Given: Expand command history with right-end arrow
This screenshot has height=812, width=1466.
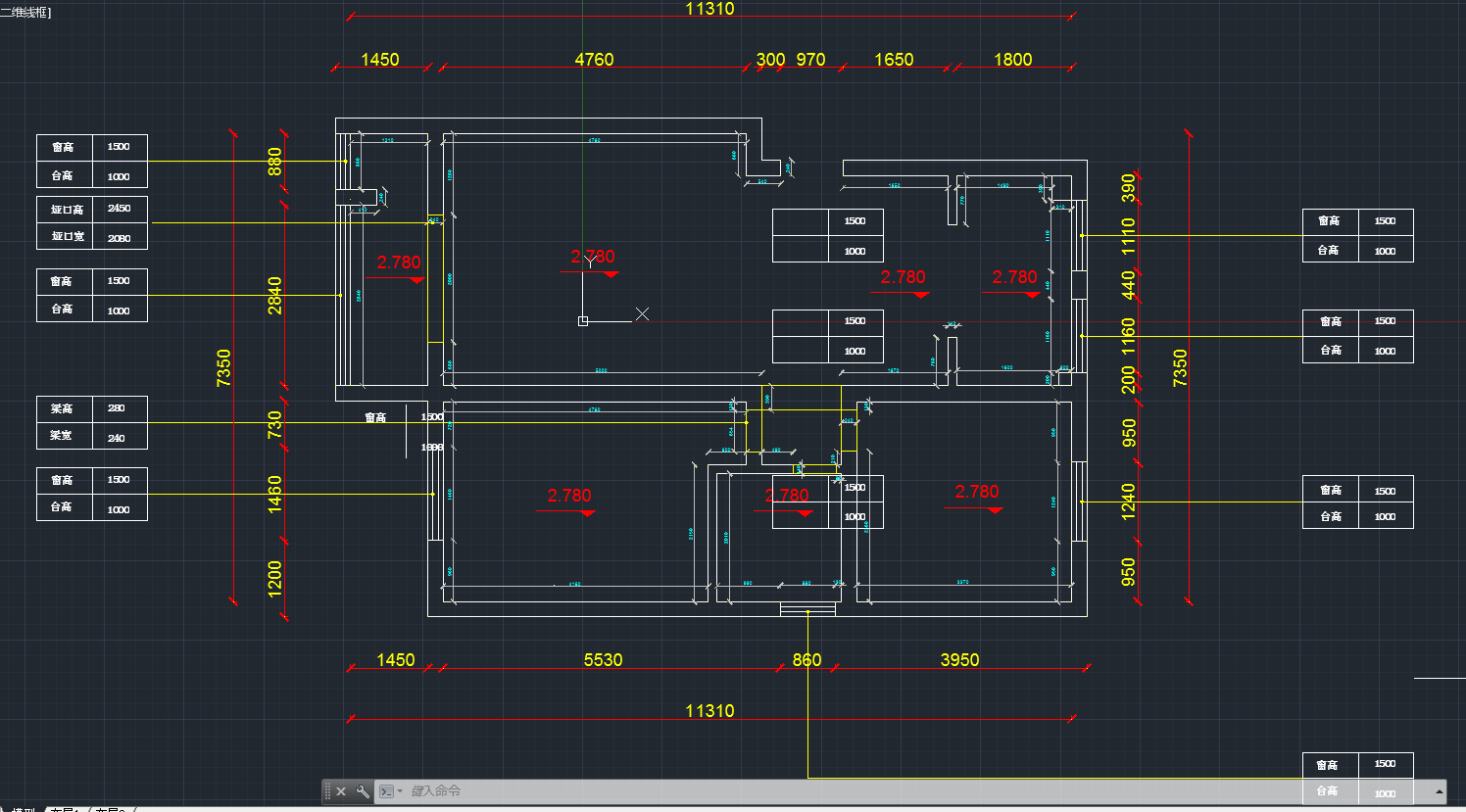Looking at the screenshot, I should click(1439, 791).
